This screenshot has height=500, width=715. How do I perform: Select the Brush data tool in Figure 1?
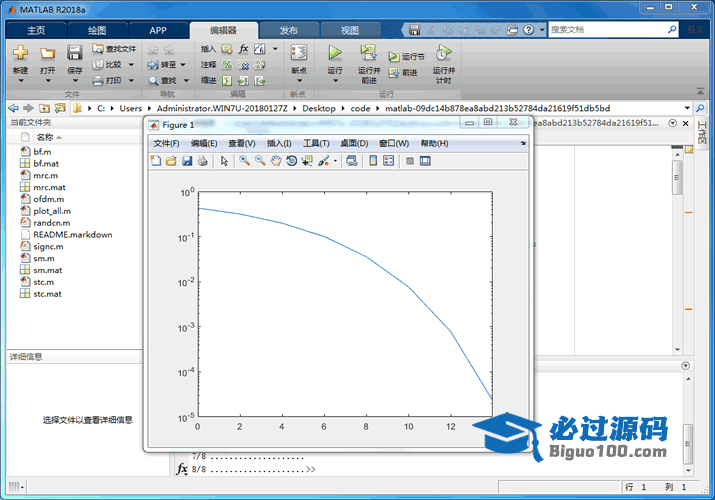323,161
